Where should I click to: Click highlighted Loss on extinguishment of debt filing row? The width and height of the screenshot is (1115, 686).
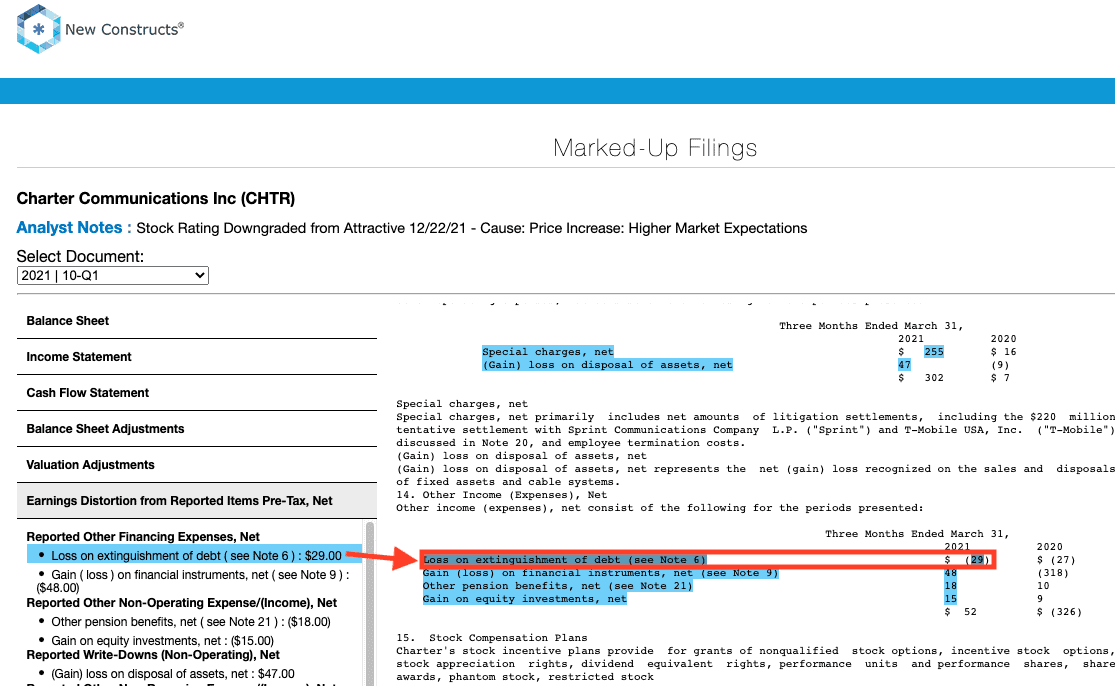pos(565,560)
